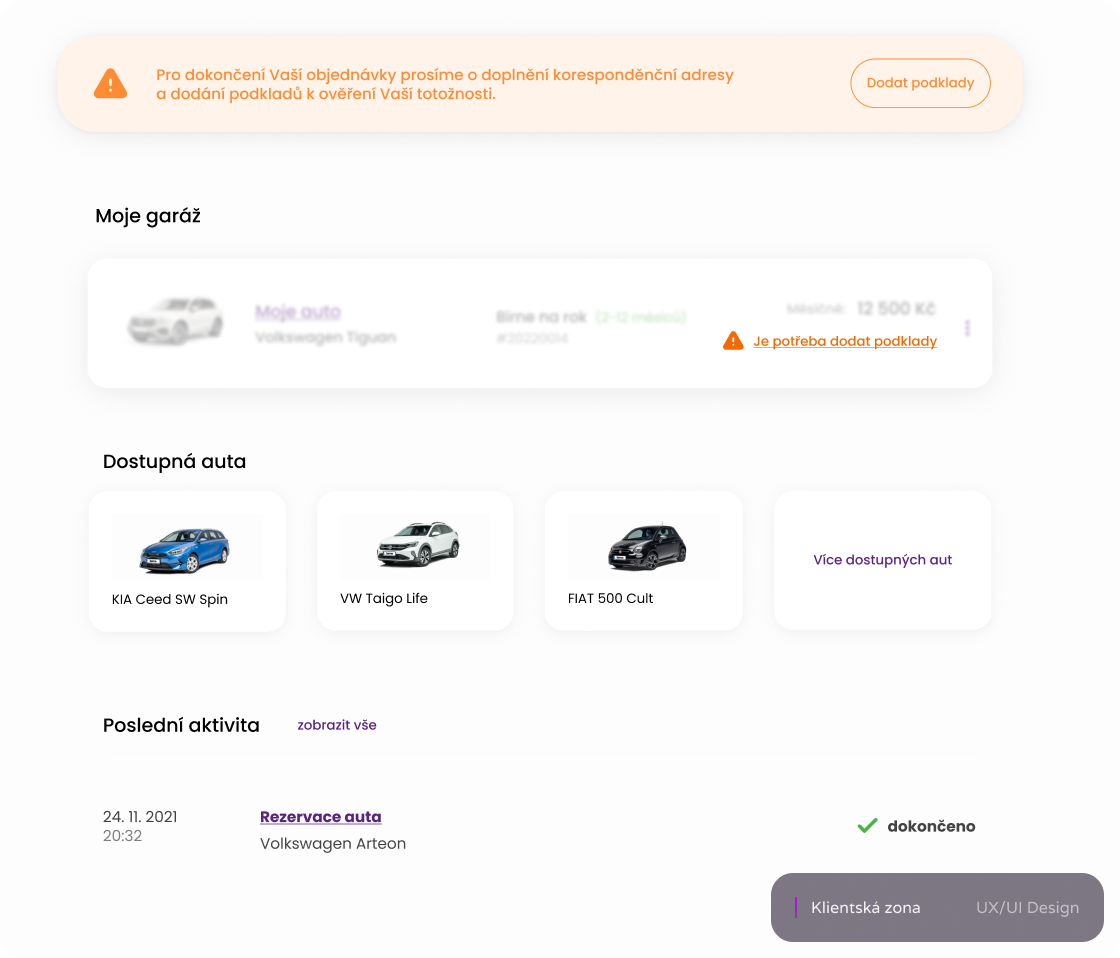
Task: Click the monthly price 12 500 Kč
Action: click(x=896, y=309)
